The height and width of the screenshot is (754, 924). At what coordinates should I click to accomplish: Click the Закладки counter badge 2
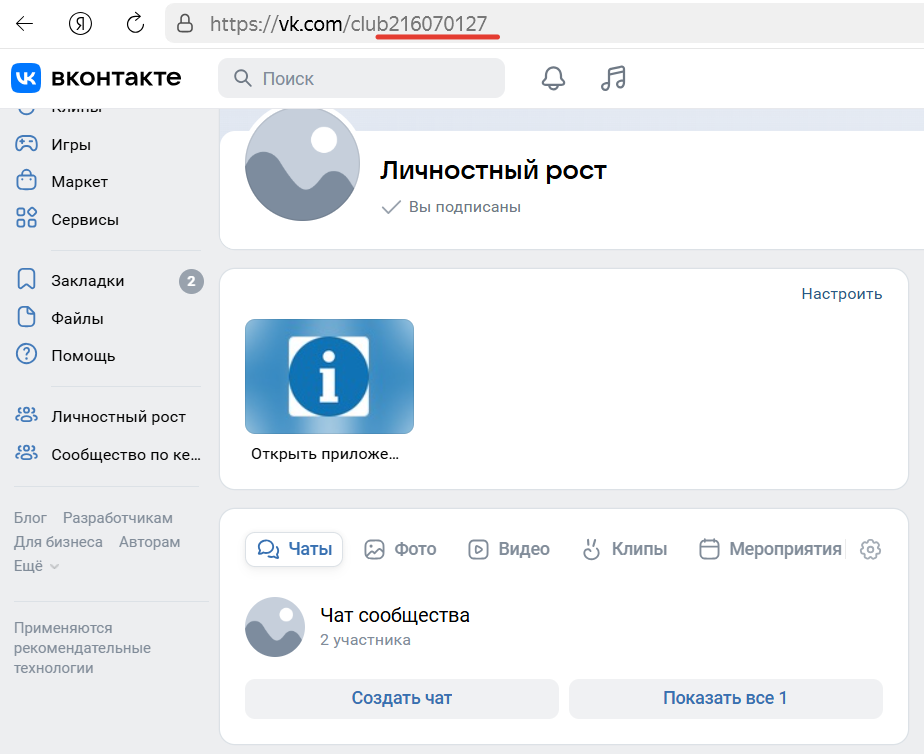[x=192, y=282]
